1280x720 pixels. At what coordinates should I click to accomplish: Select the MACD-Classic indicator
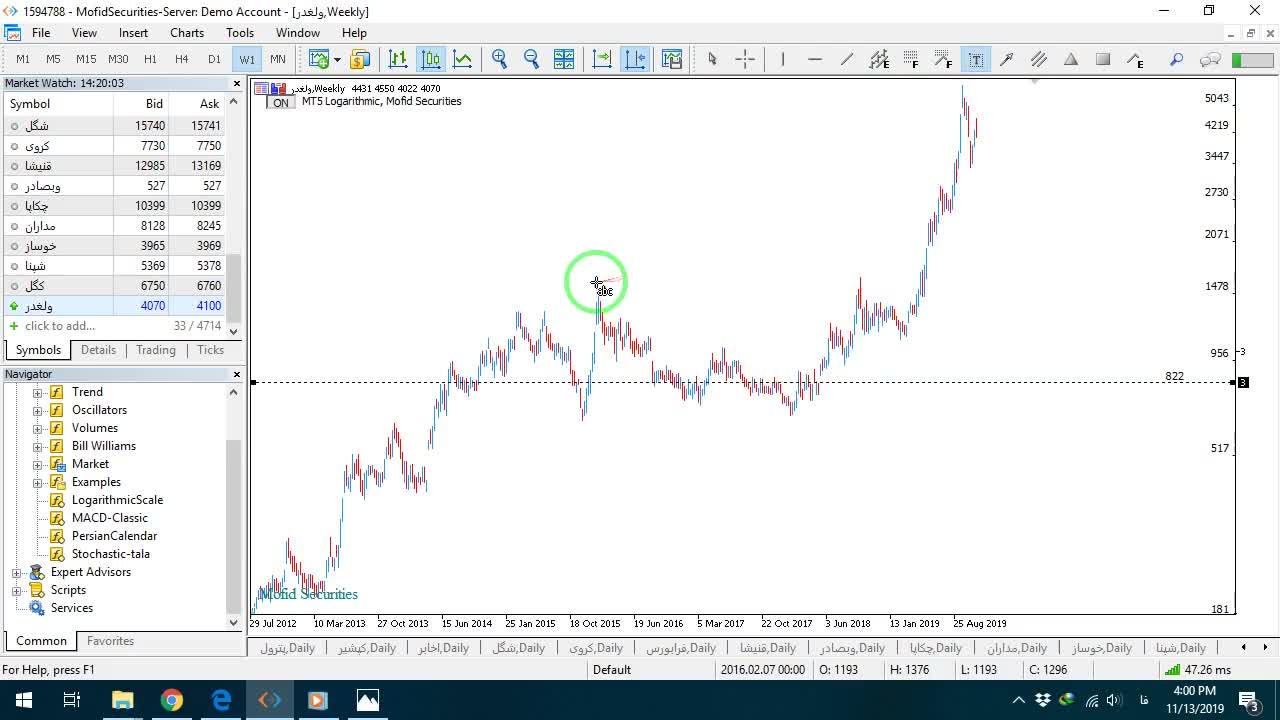point(110,518)
